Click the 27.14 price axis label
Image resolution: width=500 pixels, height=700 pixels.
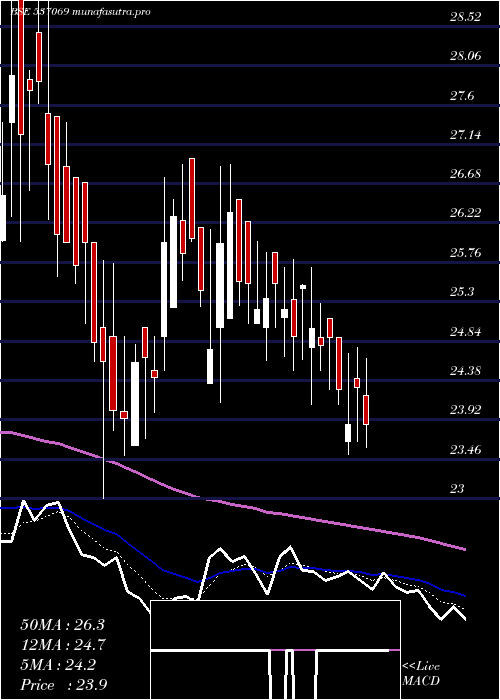pos(466,134)
